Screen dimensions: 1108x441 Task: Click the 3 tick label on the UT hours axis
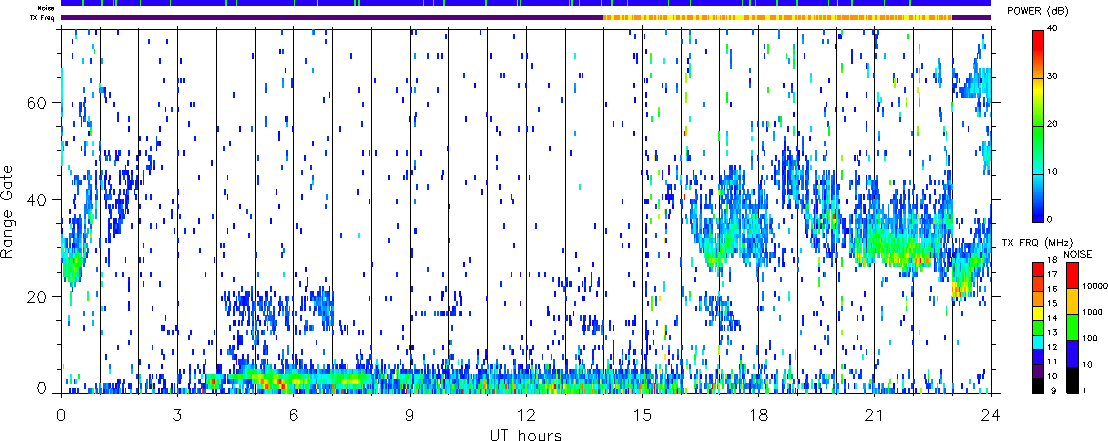pos(177,414)
